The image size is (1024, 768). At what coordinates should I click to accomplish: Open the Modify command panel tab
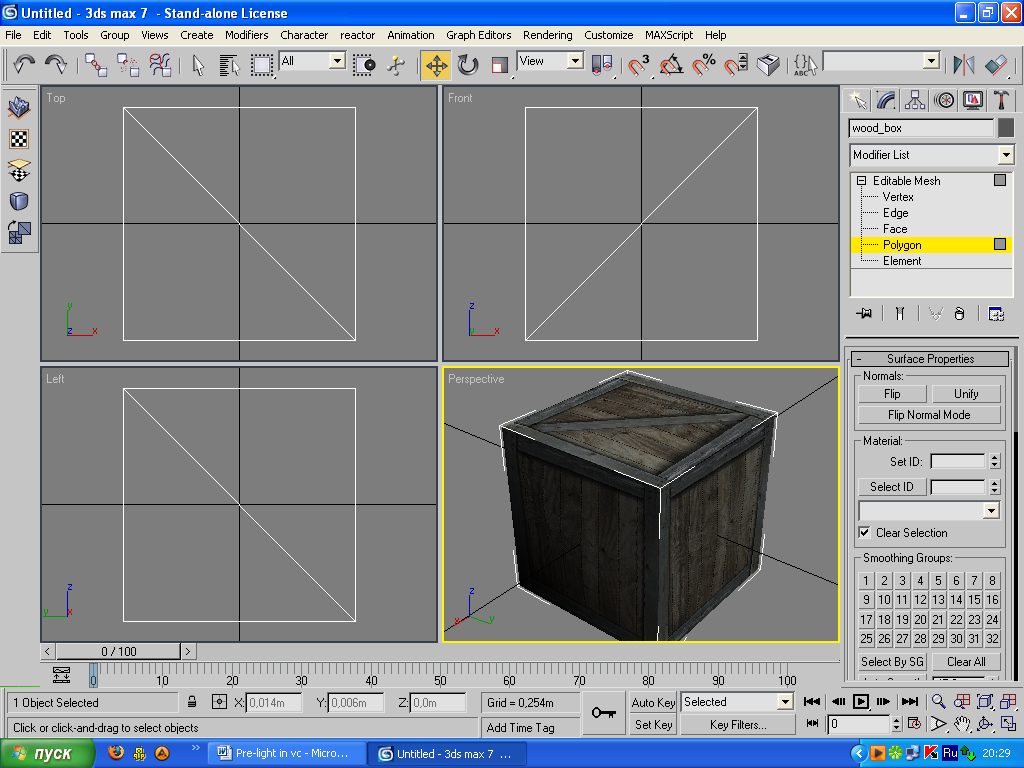point(886,100)
